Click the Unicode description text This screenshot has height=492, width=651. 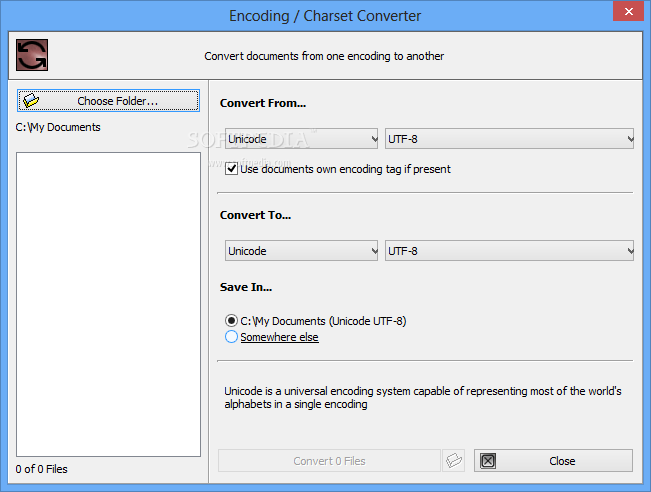pyautogui.click(x=423, y=397)
